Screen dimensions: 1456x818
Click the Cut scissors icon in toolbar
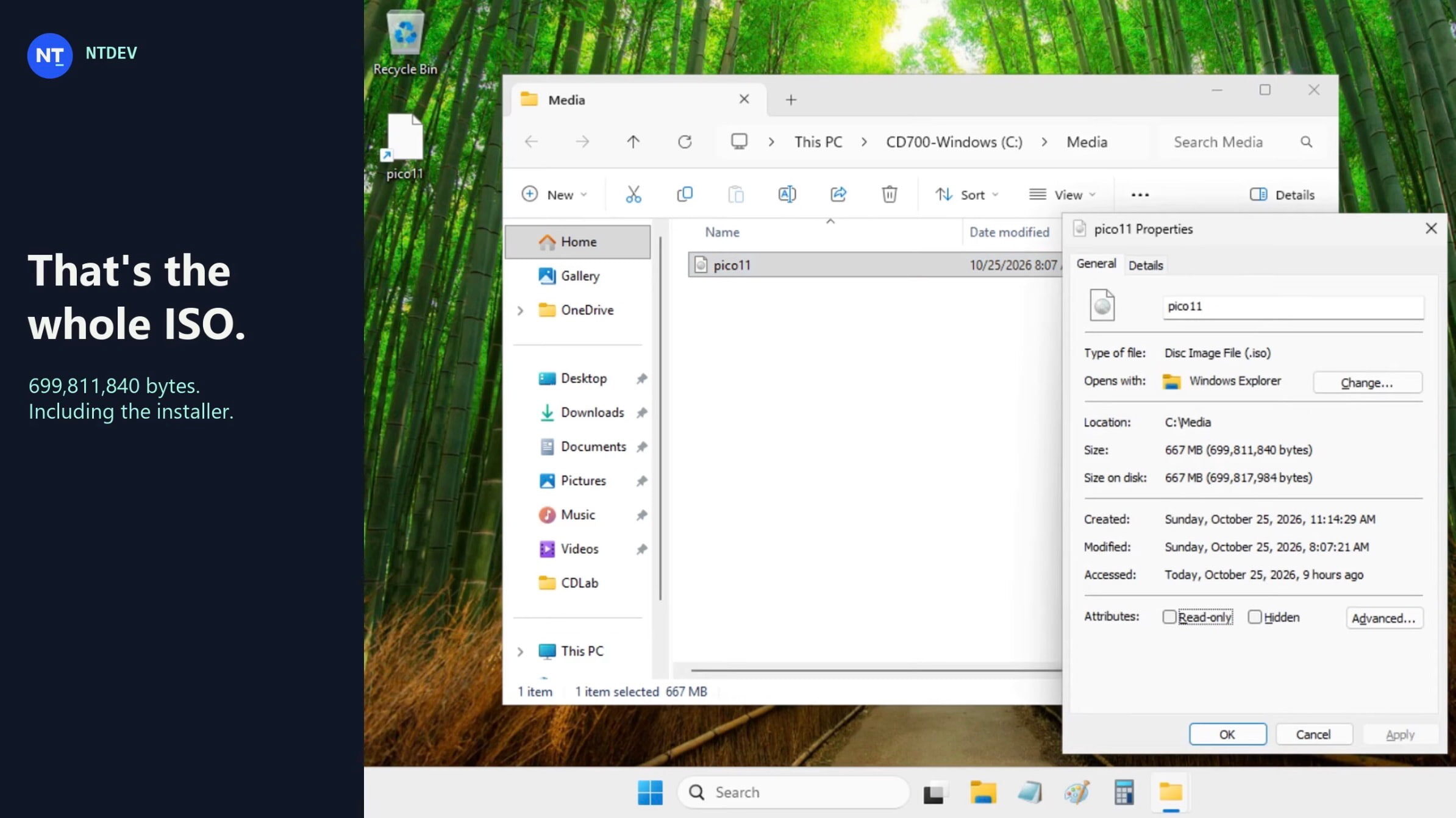point(633,194)
